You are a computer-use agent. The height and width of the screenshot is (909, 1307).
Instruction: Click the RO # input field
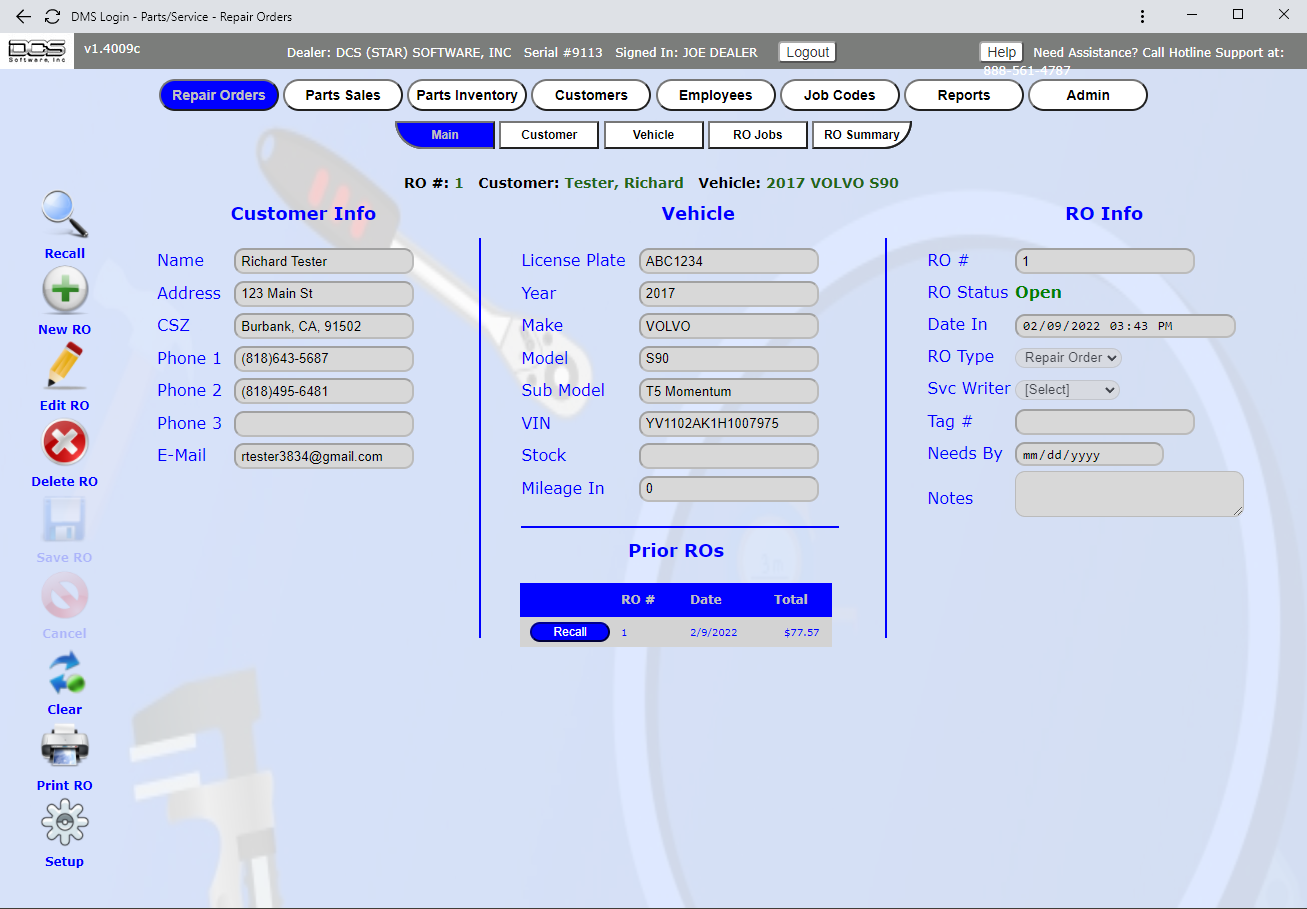[1105, 261]
